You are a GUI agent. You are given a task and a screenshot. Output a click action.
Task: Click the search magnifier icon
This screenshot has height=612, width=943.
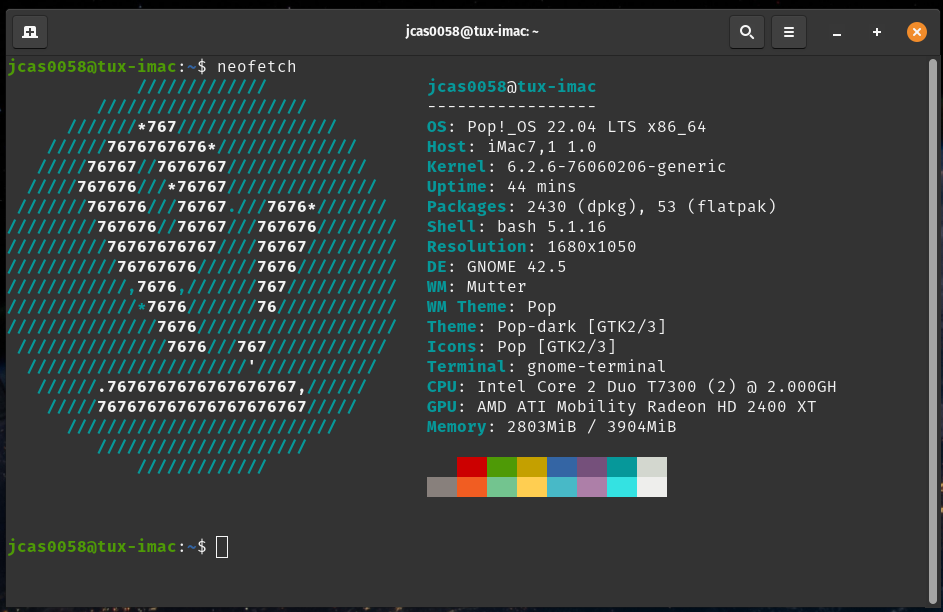[x=746, y=32]
